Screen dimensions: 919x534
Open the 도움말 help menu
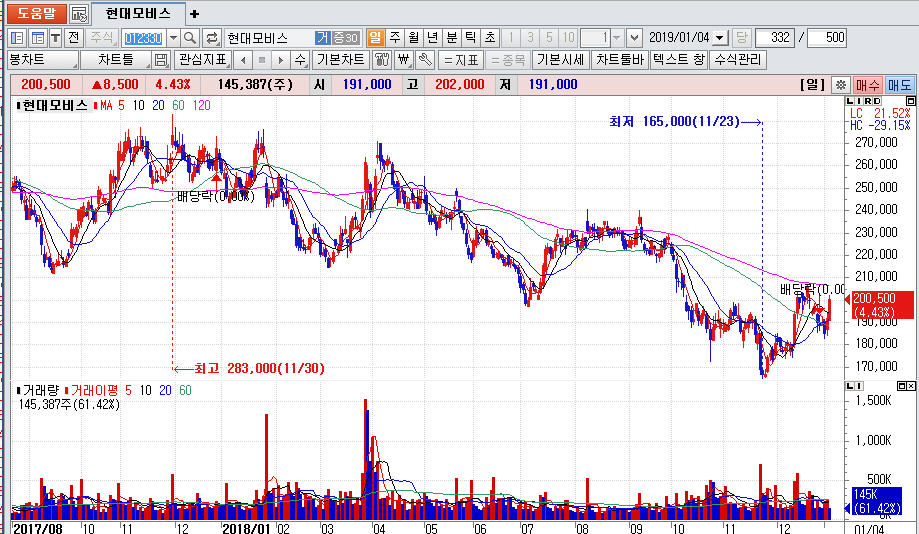[35, 14]
